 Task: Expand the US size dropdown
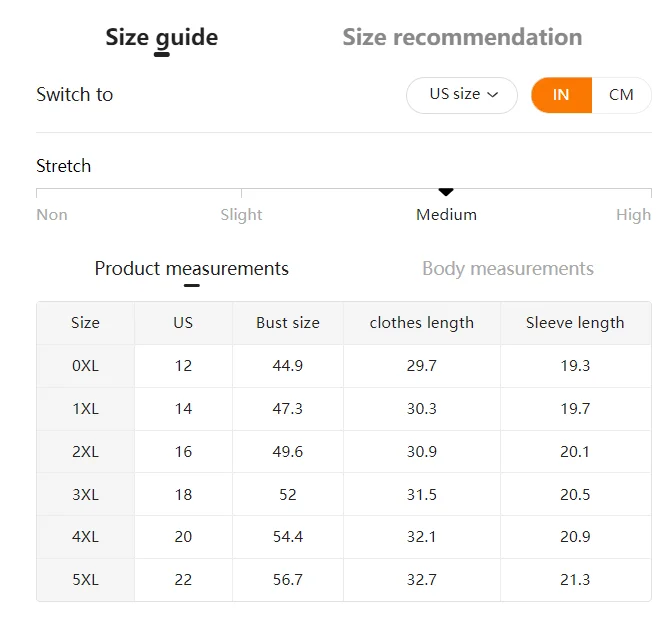tap(462, 95)
